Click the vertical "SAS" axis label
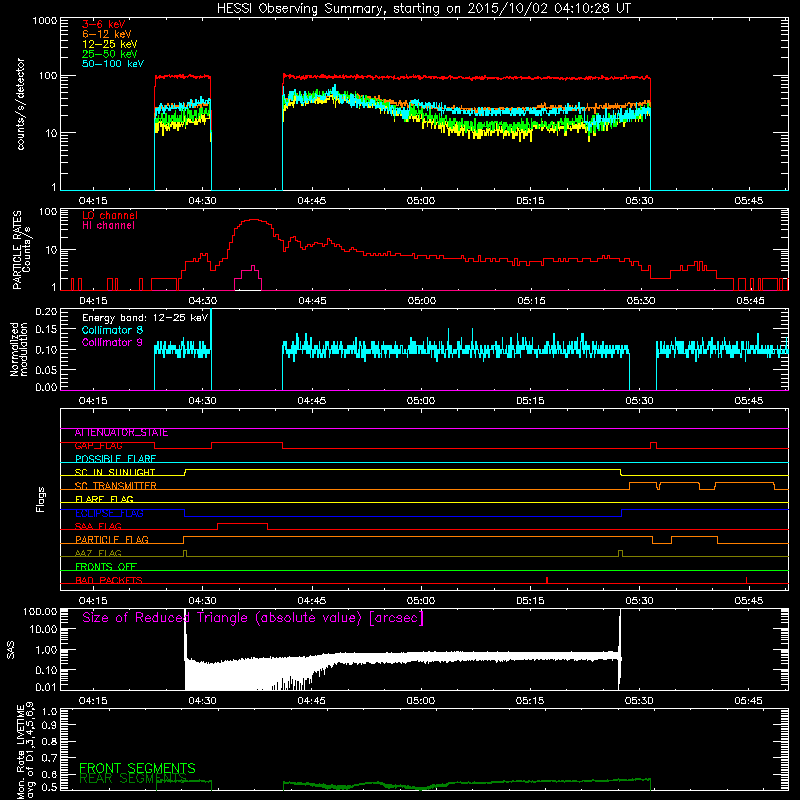Image resolution: width=800 pixels, height=800 pixels. [10, 650]
